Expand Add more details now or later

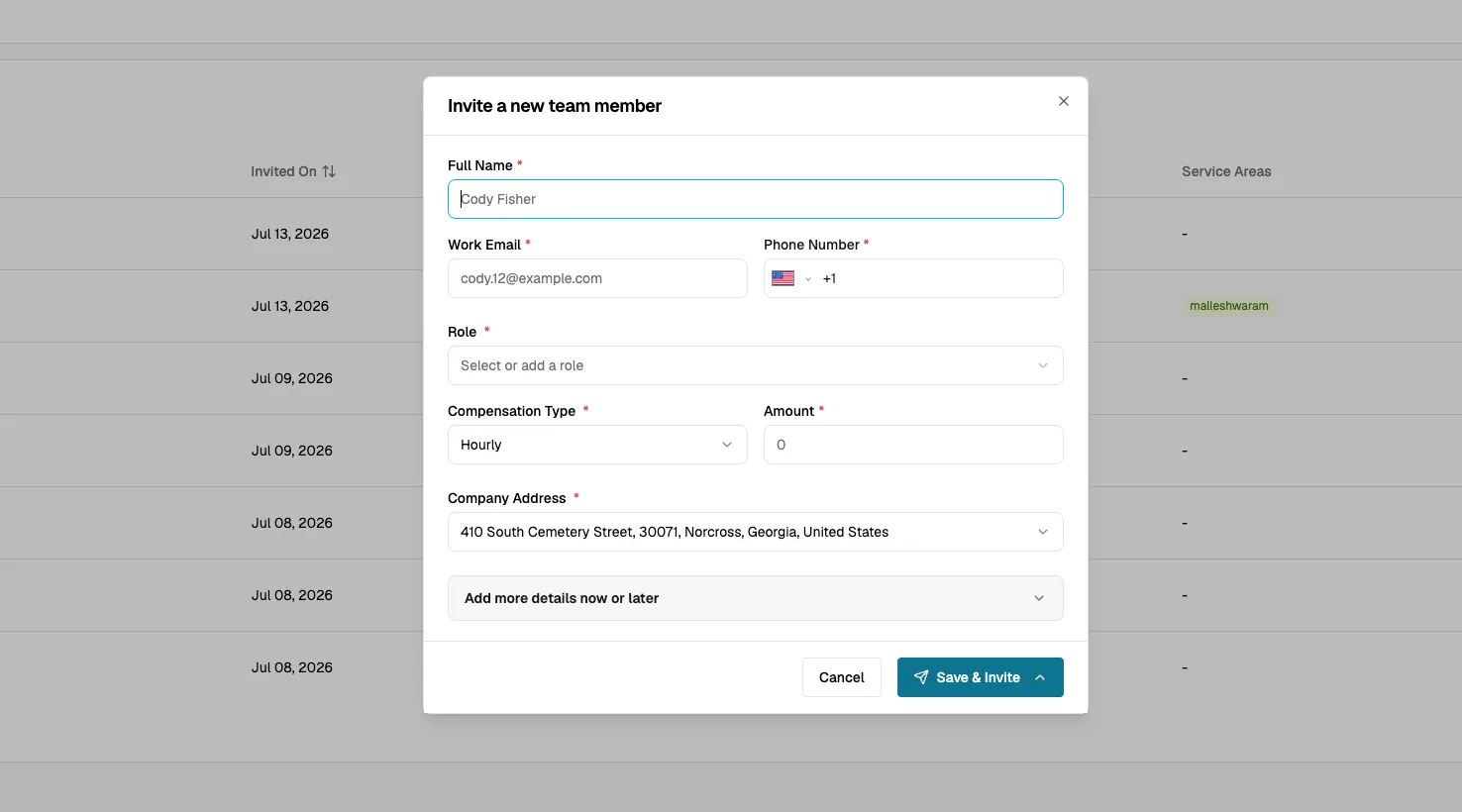pos(756,598)
